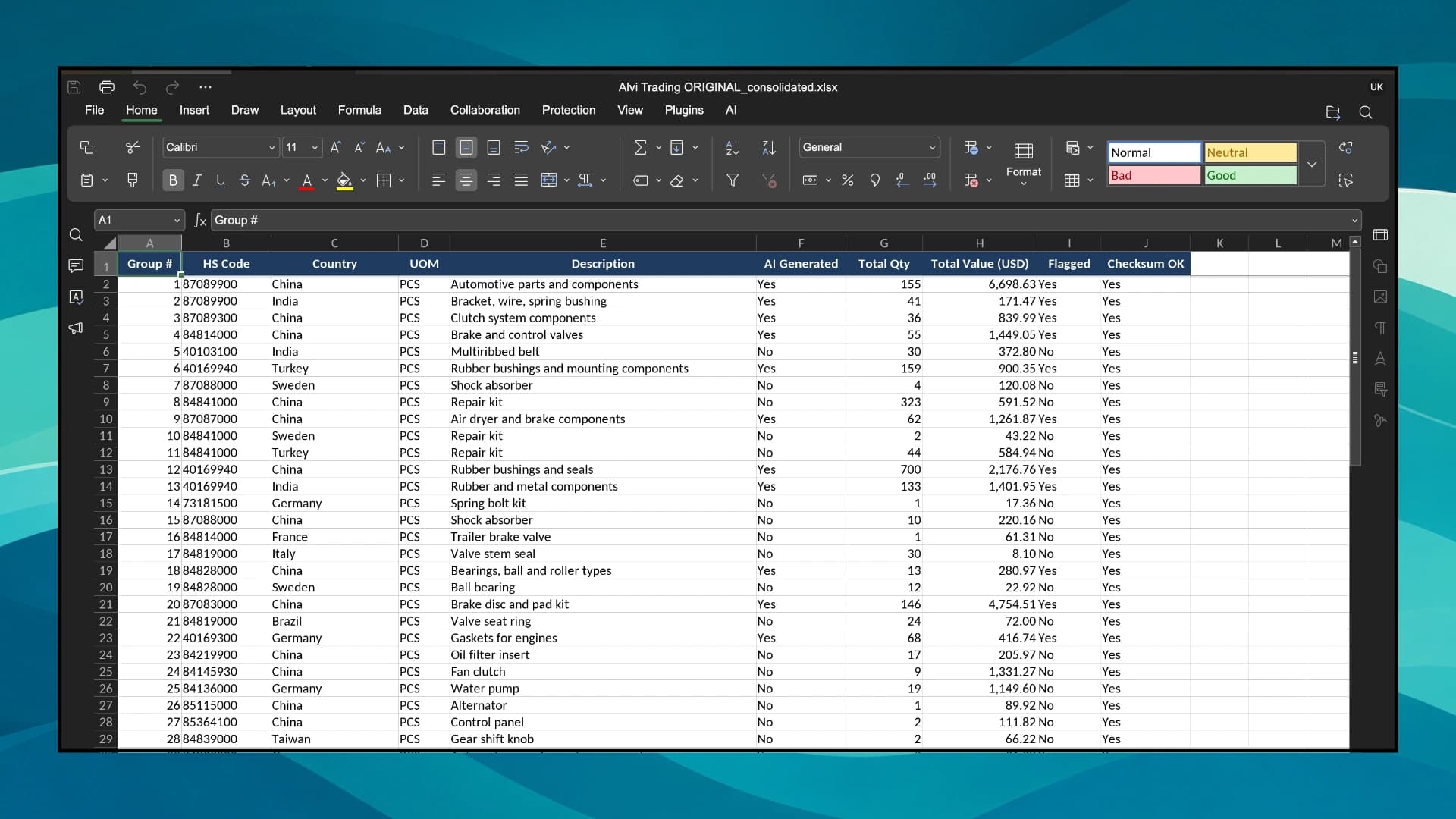
Task: Undo the last action
Action: point(140,87)
